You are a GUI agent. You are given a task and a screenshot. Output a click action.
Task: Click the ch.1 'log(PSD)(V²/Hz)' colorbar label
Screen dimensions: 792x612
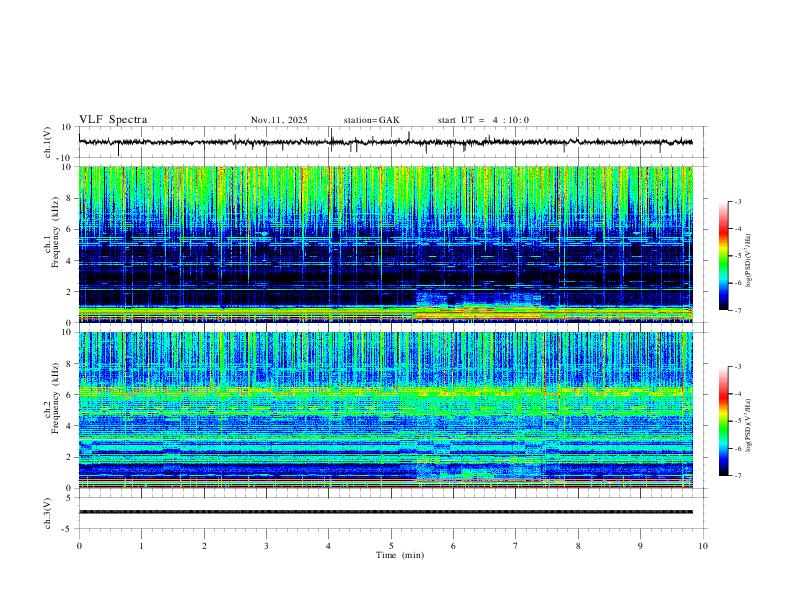click(x=749, y=261)
